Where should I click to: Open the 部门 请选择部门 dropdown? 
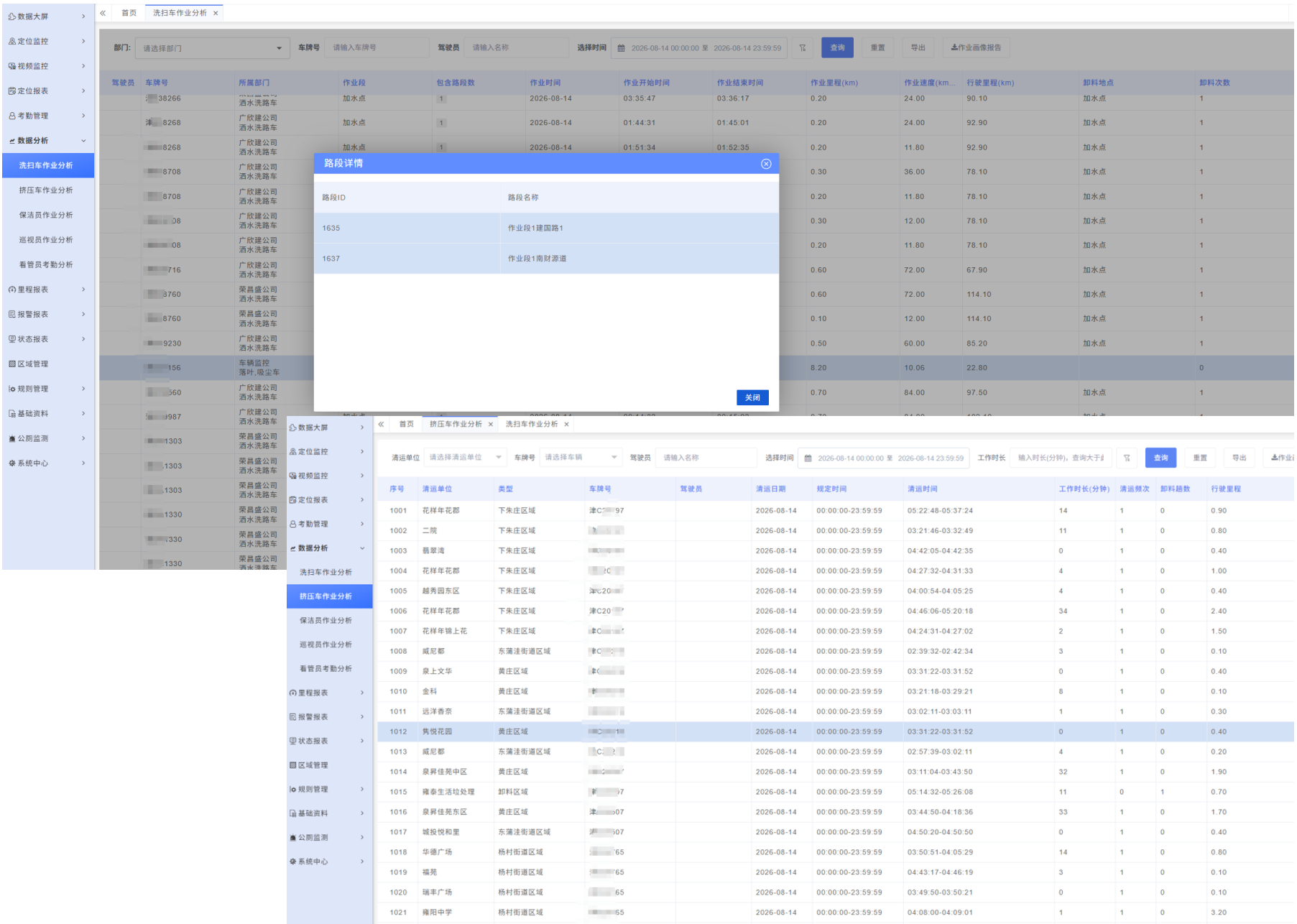[x=212, y=48]
